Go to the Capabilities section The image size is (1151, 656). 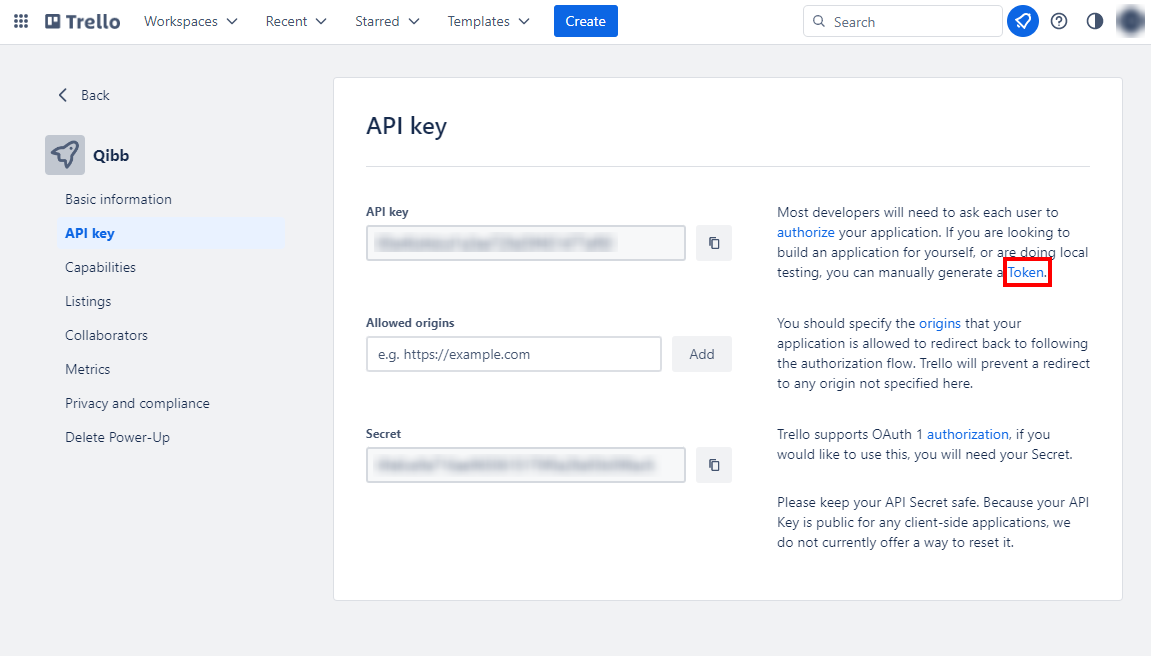(x=100, y=267)
